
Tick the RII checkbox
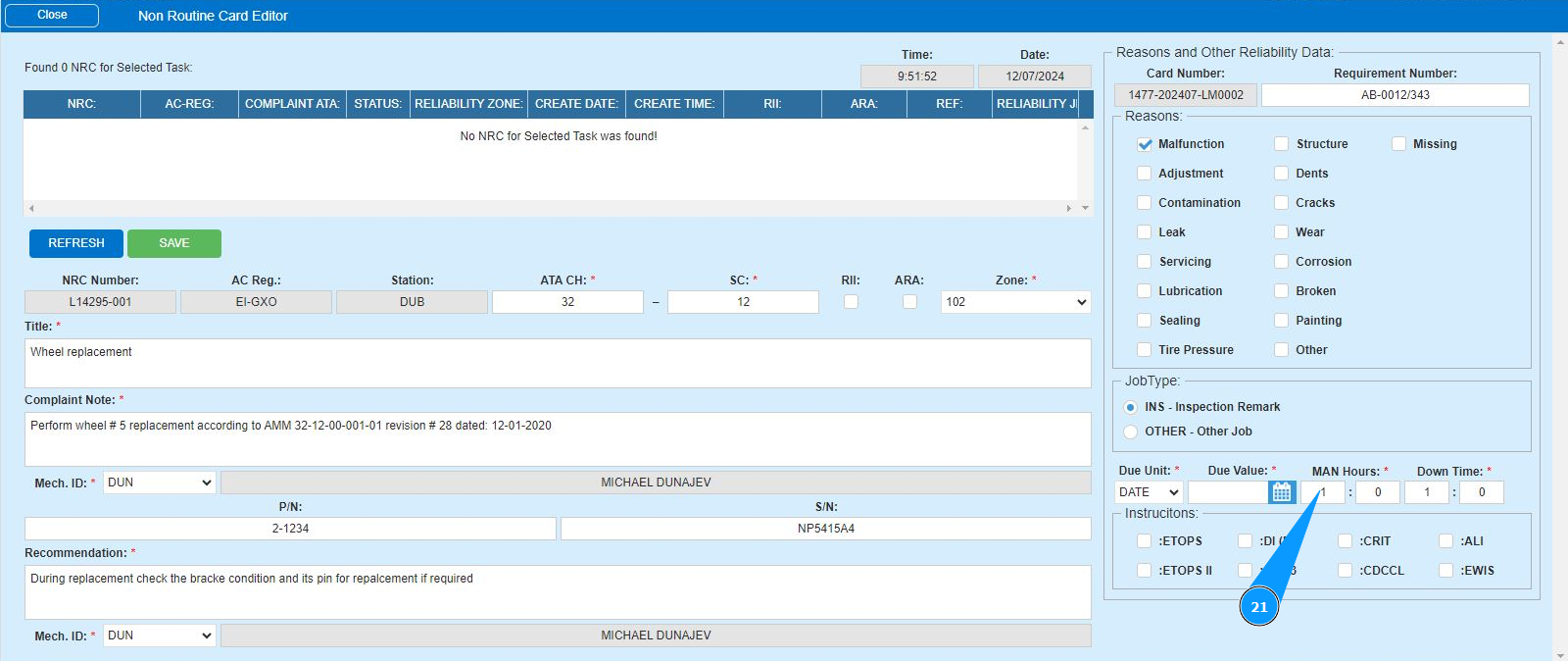(851, 302)
